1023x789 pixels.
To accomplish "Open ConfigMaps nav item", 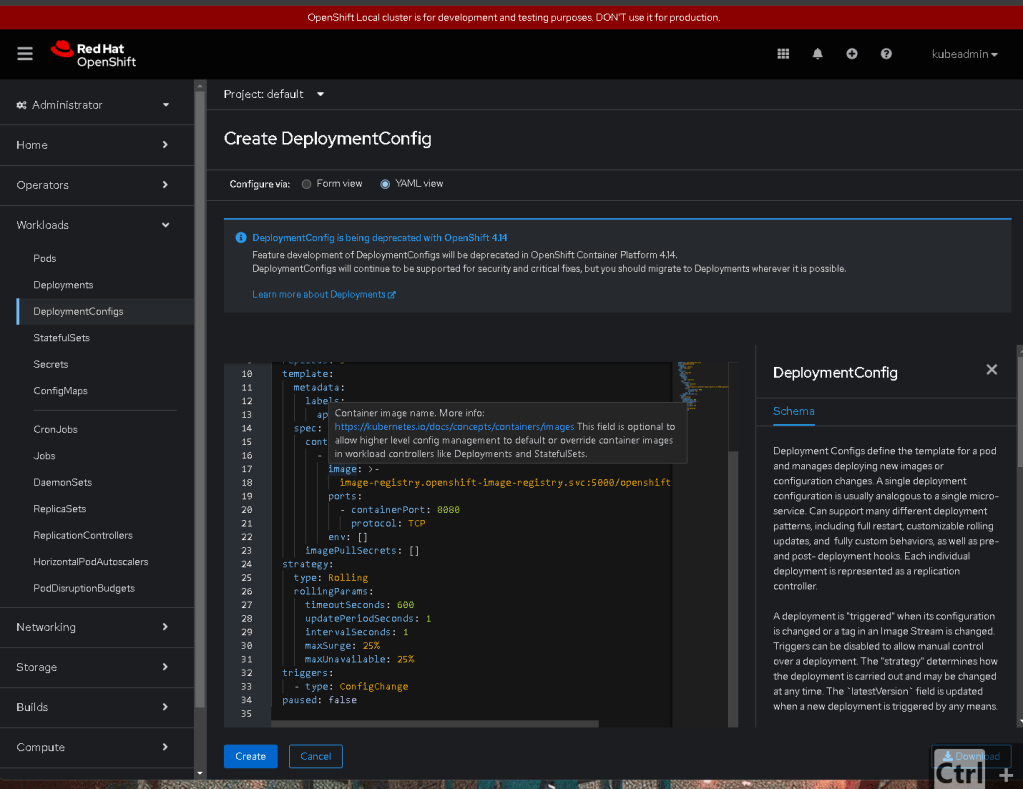I will tap(60, 391).
